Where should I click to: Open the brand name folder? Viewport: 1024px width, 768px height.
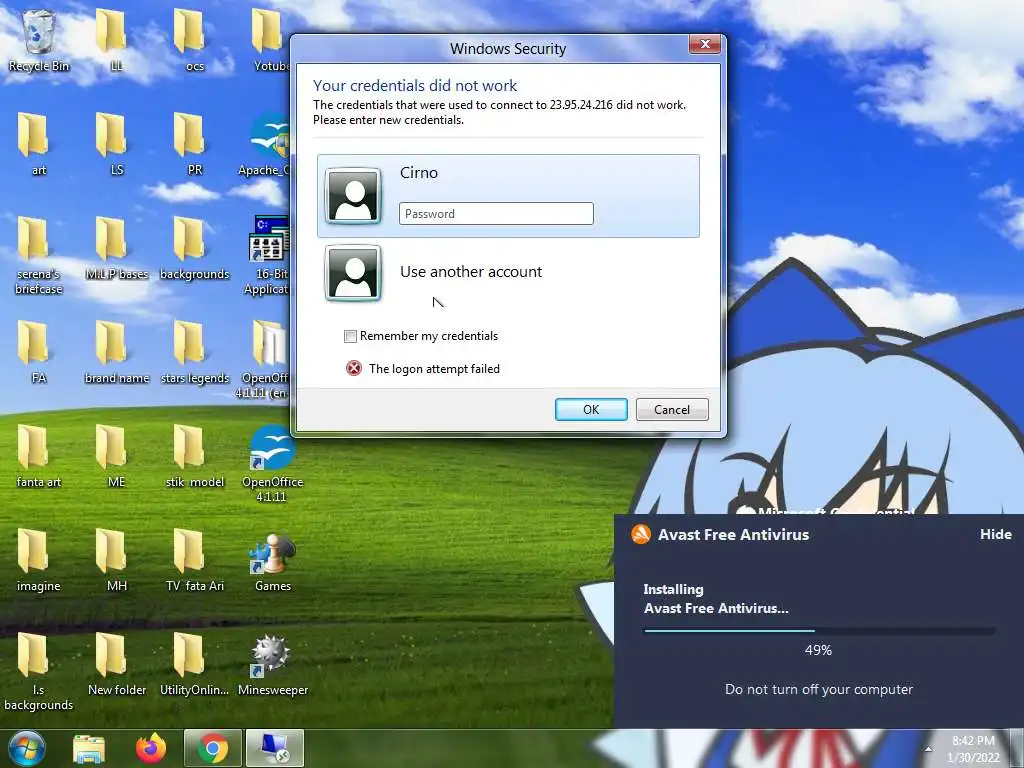(x=116, y=351)
